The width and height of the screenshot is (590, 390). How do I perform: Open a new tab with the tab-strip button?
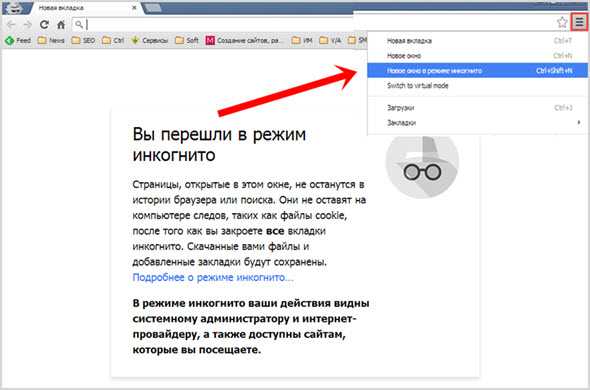154,8
